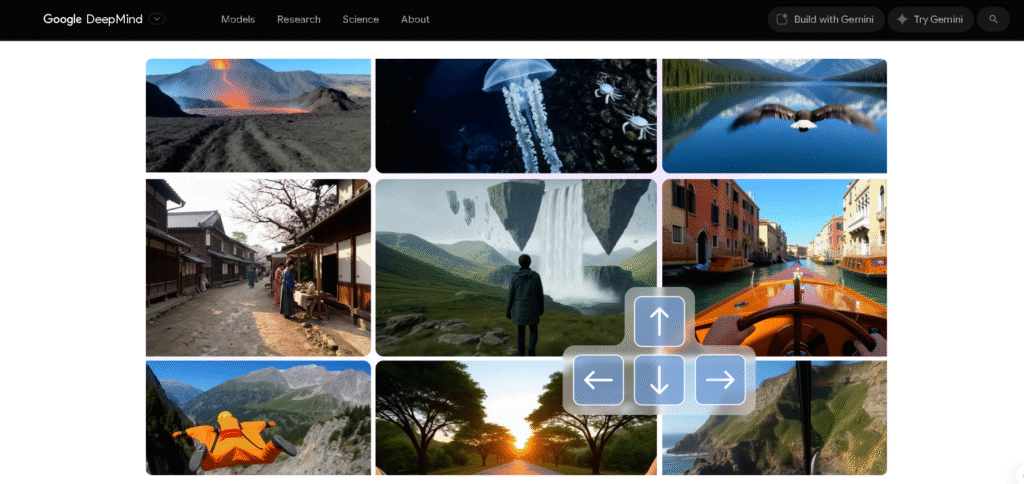The height and width of the screenshot is (484, 1024).
Task: Open the Models menu
Action: 238,19
